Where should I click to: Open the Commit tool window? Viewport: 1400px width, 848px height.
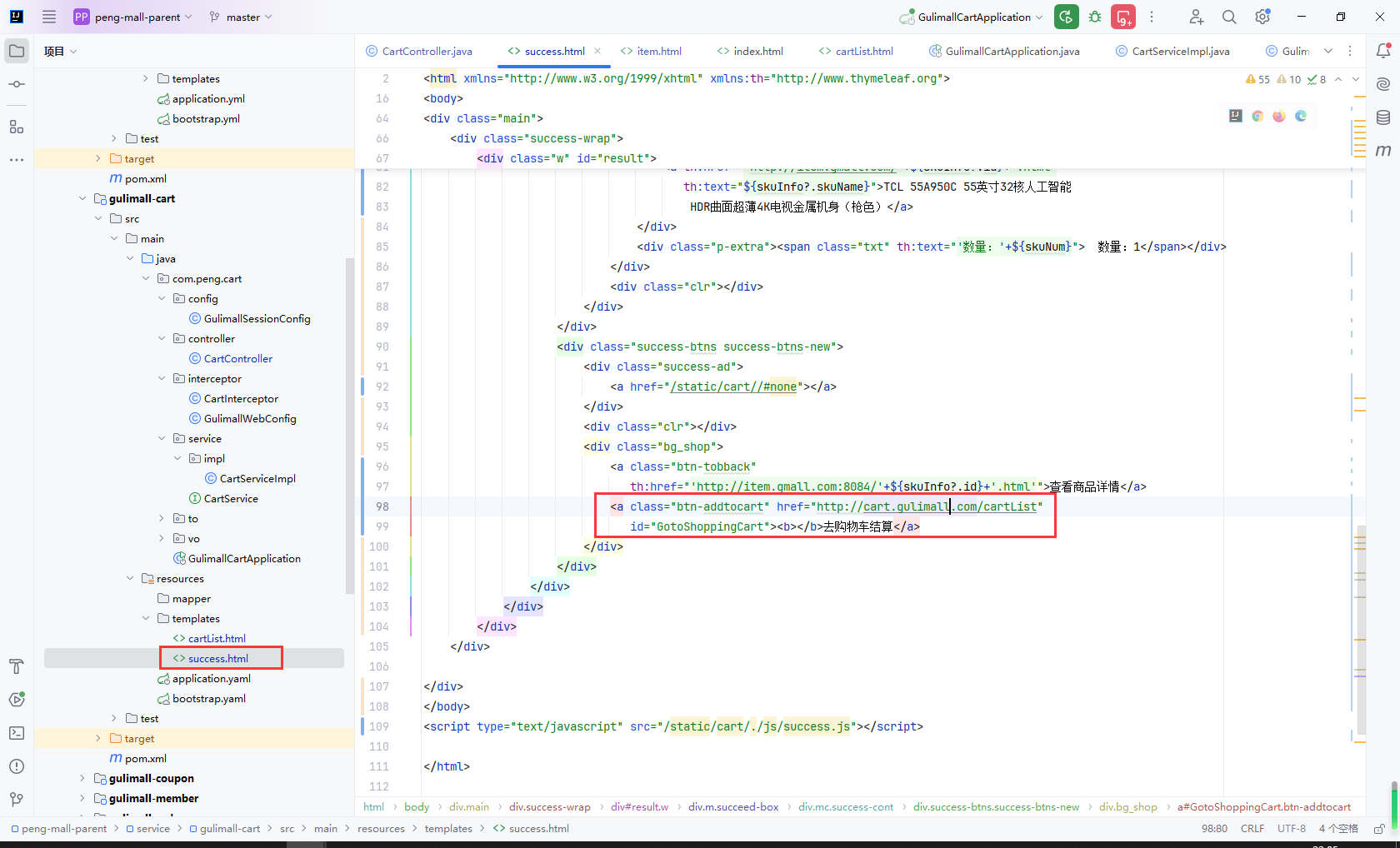pyautogui.click(x=17, y=84)
